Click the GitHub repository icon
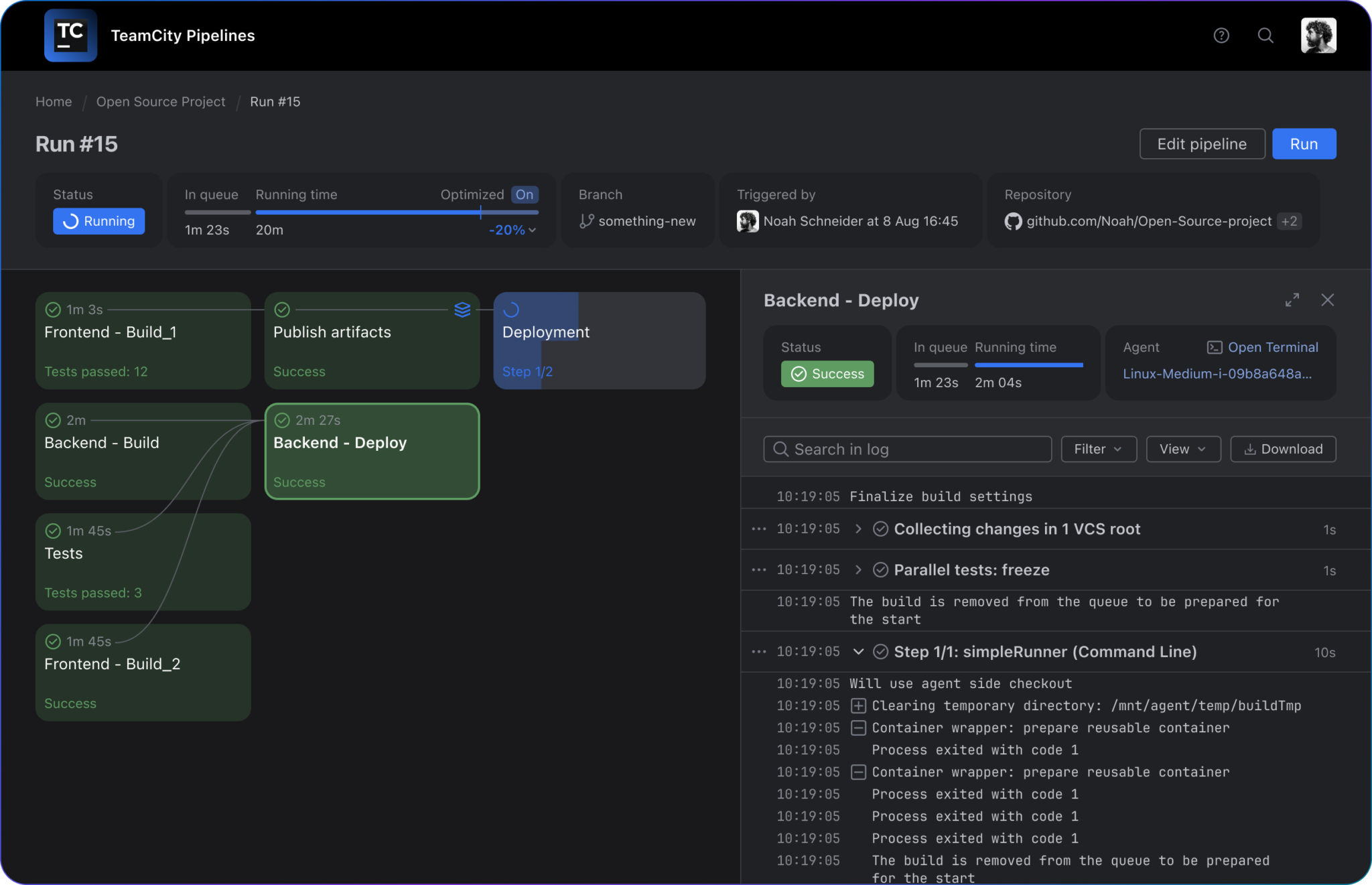 pyautogui.click(x=1013, y=221)
